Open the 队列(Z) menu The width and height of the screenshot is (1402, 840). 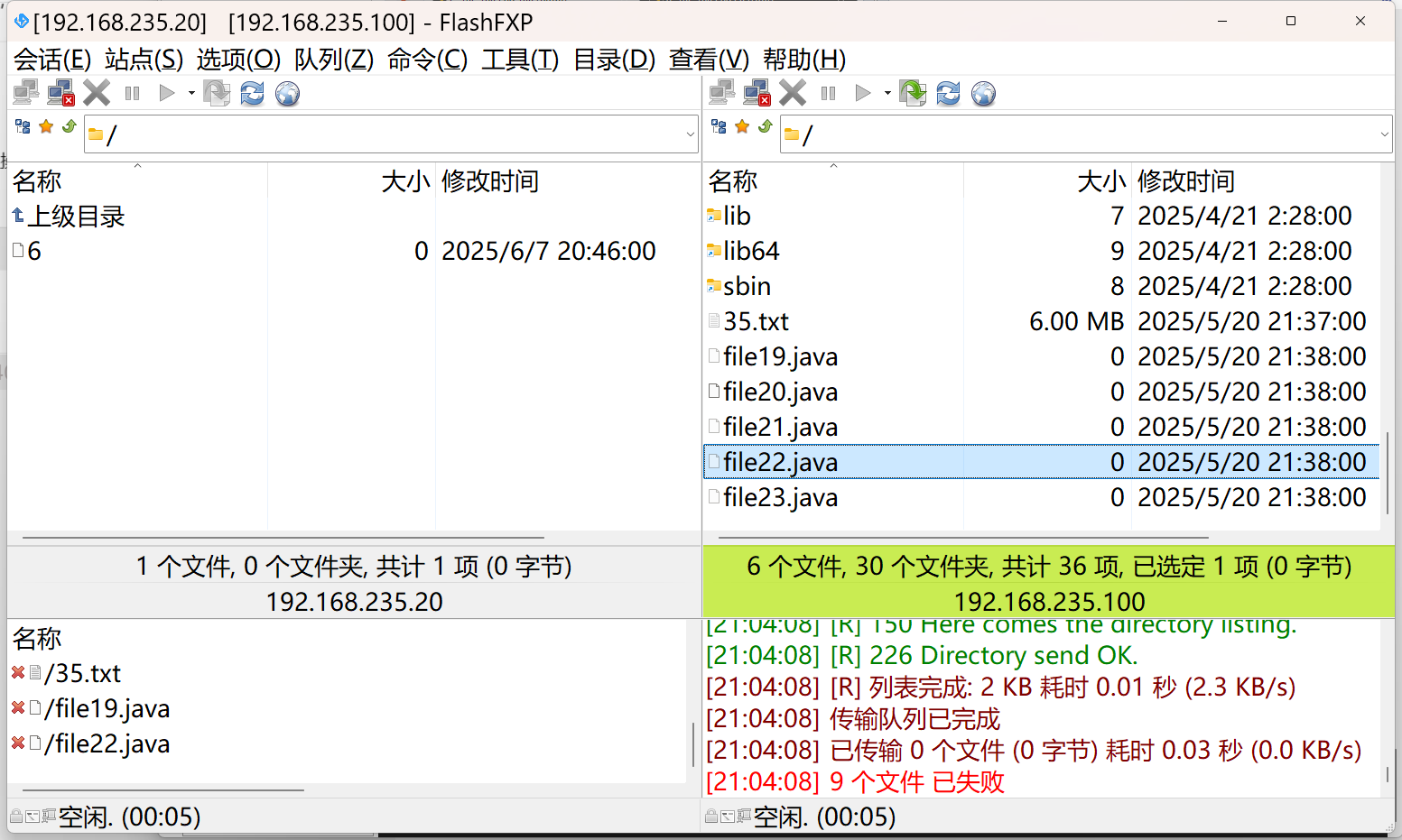coord(334,60)
